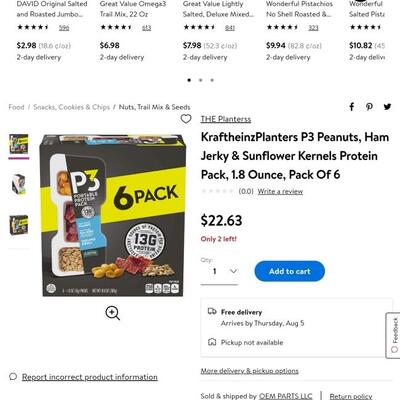Go to third carousel page dot
This screenshot has width=400, height=400.
pos(212,80)
